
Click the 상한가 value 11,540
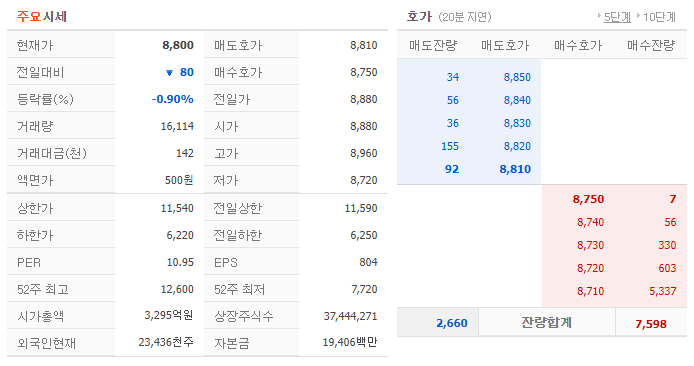coord(177,208)
